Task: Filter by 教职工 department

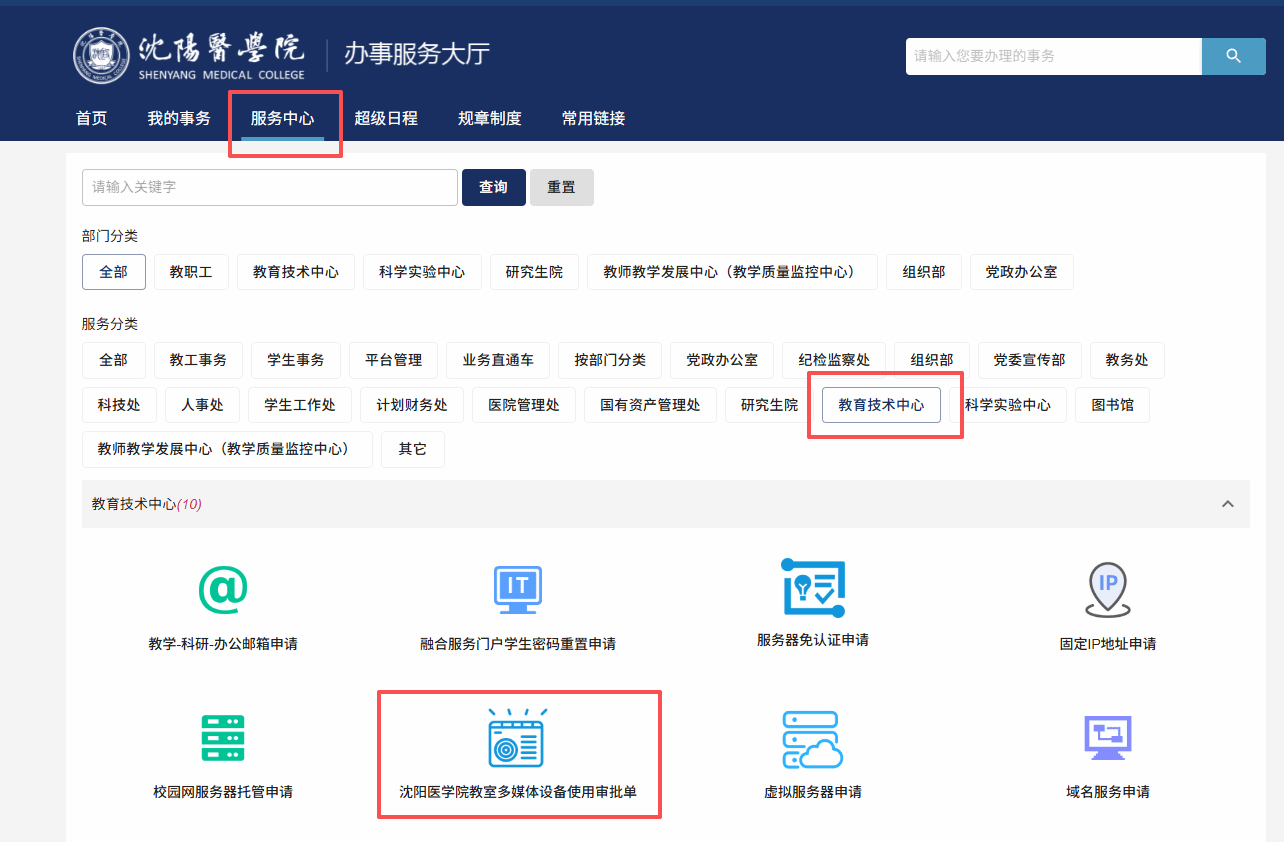Action: click(191, 272)
